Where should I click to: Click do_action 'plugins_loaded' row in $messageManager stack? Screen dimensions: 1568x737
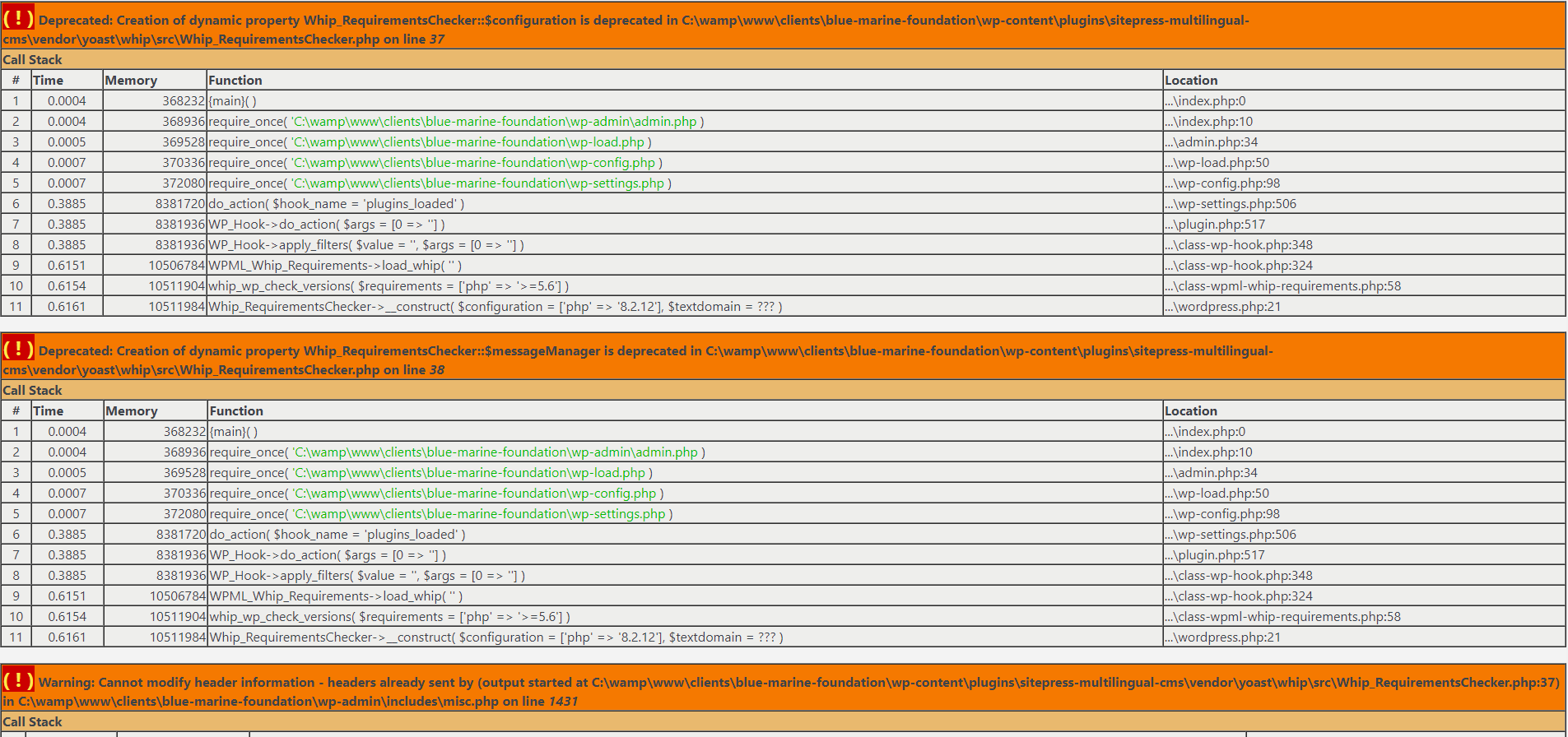point(337,534)
